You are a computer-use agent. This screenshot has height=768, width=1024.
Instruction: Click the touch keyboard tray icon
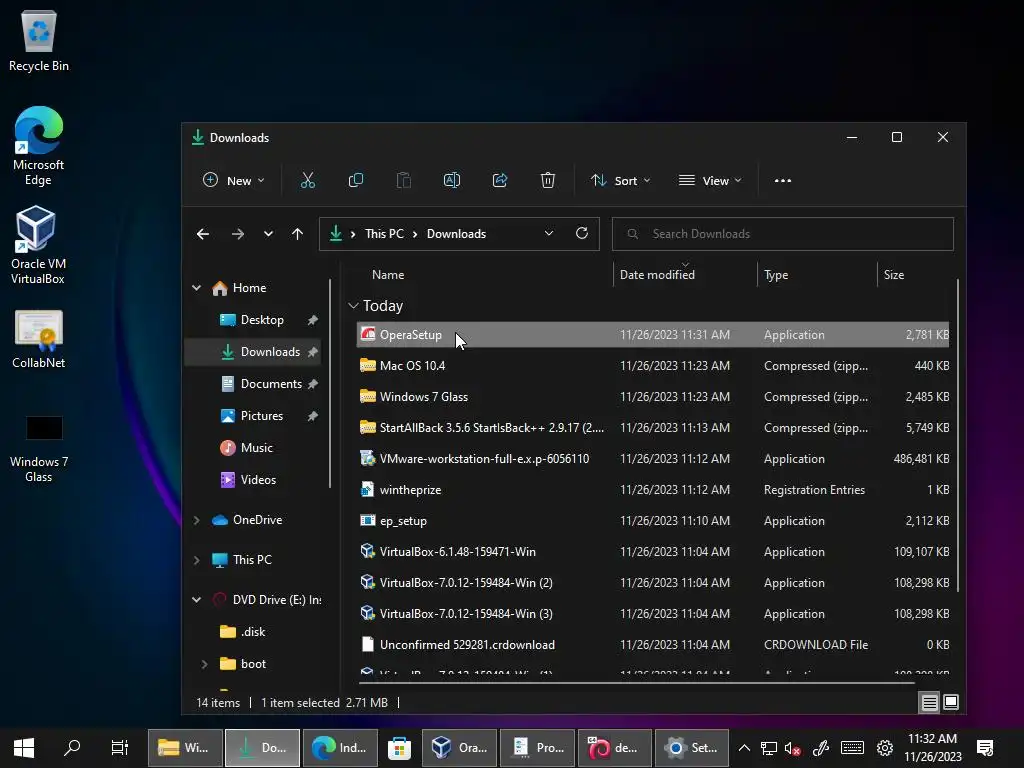(852, 748)
